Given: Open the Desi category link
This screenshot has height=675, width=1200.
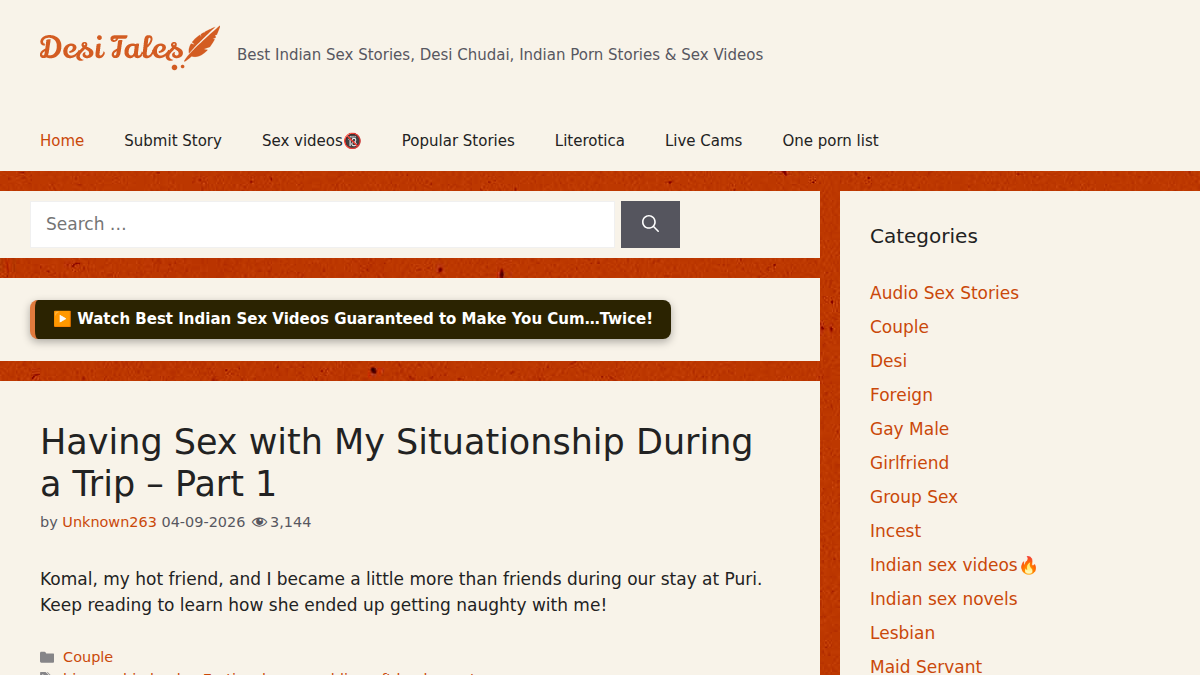Looking at the screenshot, I should (x=888, y=361).
